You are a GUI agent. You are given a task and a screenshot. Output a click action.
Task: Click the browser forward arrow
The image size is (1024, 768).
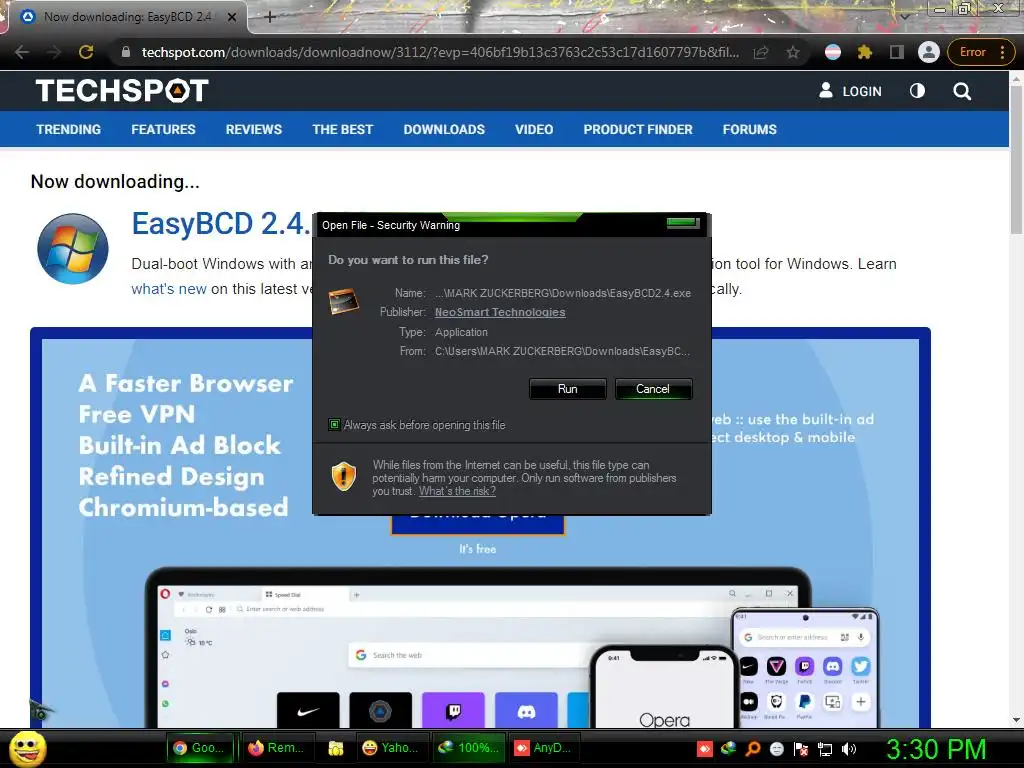(x=54, y=52)
